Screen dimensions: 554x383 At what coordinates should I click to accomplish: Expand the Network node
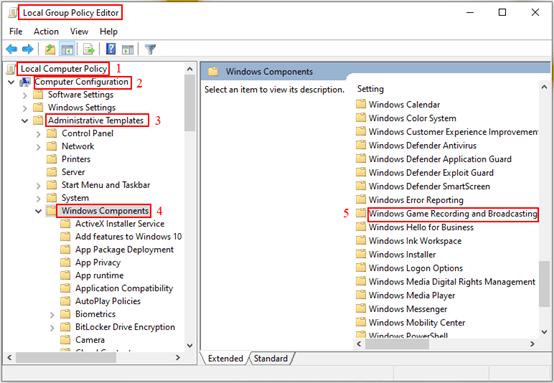tap(38, 147)
